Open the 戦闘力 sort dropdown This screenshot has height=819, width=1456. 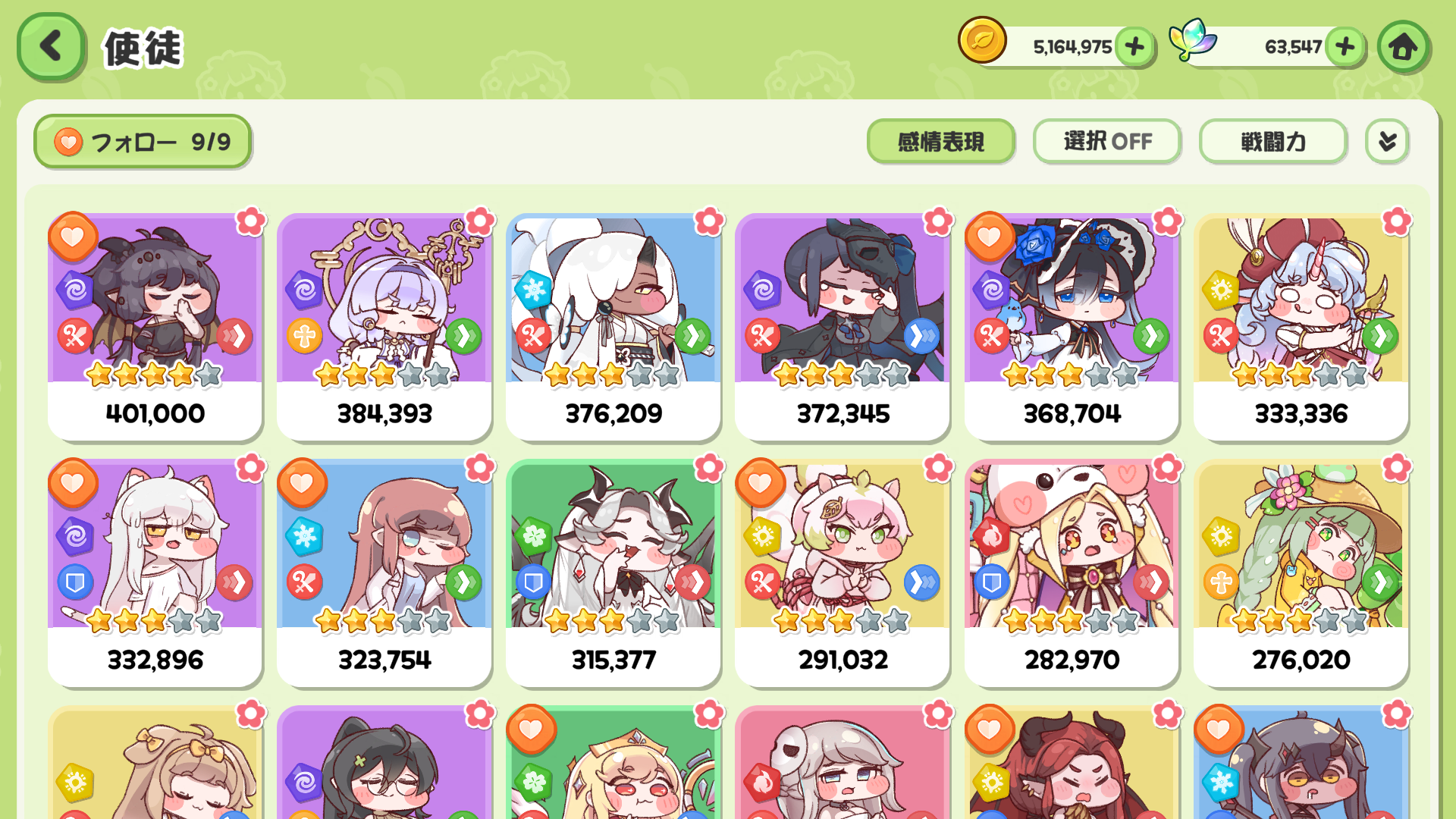click(x=1272, y=142)
